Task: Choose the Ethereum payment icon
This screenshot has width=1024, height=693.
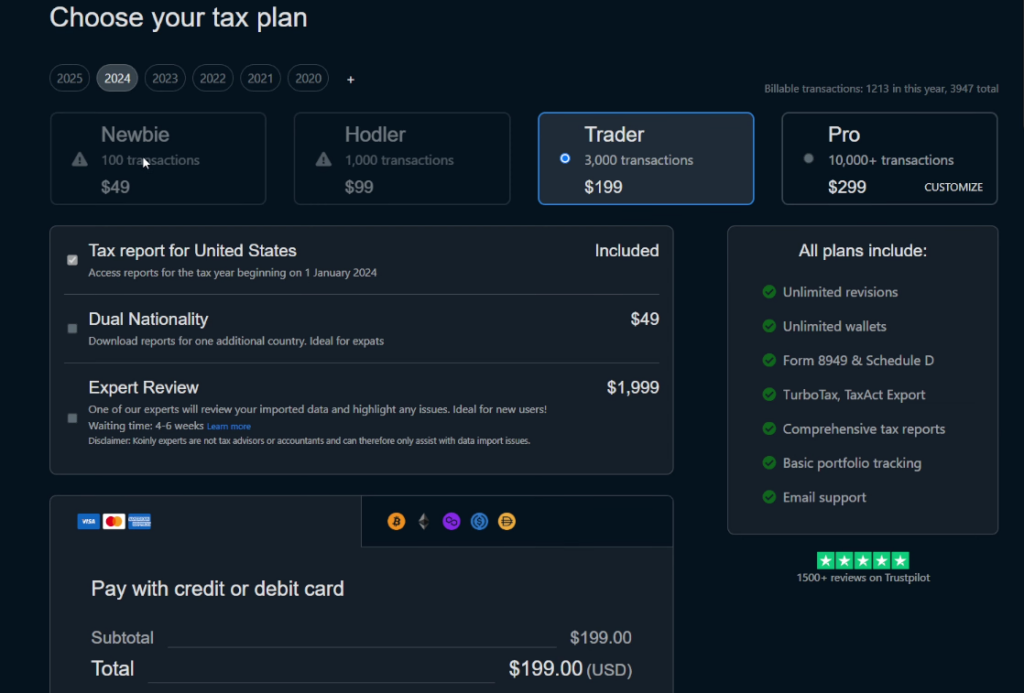Action: pyautogui.click(x=424, y=521)
